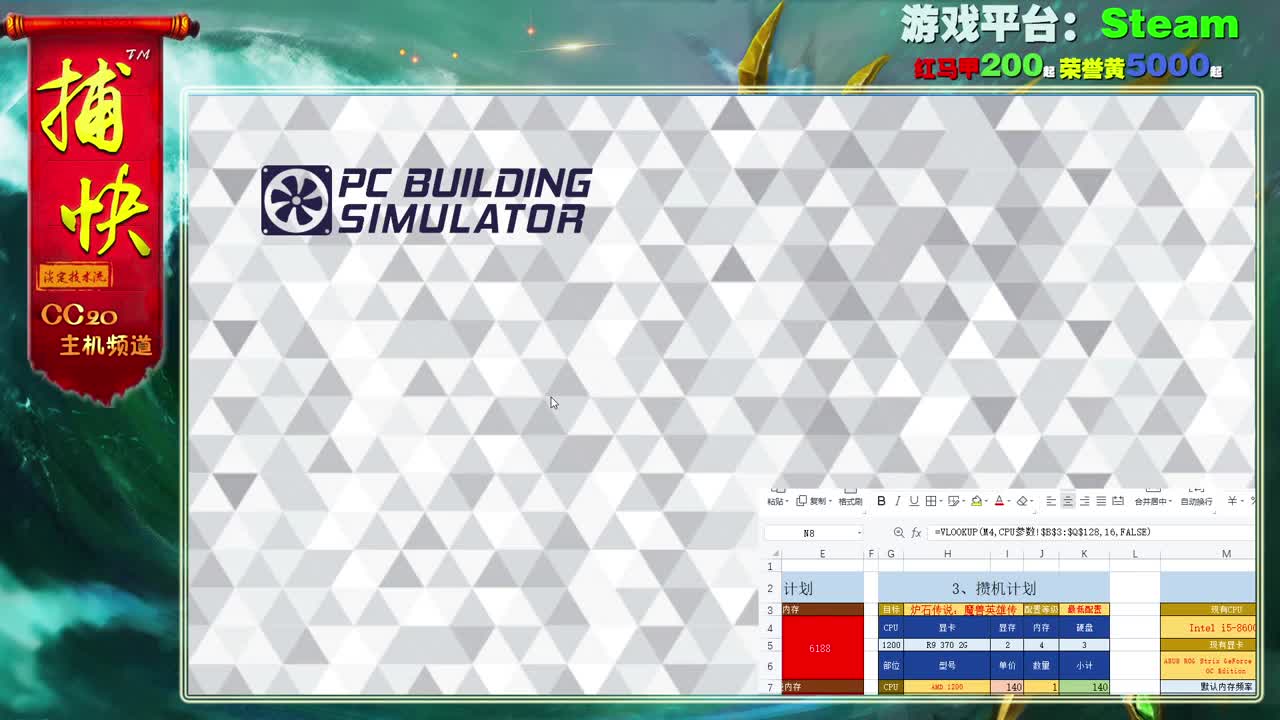Click the 最低配置 header cell

pos(1084,609)
